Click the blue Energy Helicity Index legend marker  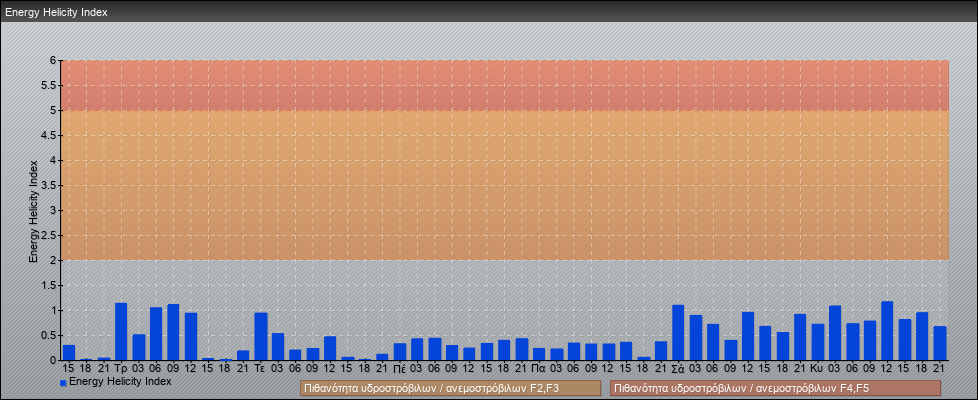(63, 382)
